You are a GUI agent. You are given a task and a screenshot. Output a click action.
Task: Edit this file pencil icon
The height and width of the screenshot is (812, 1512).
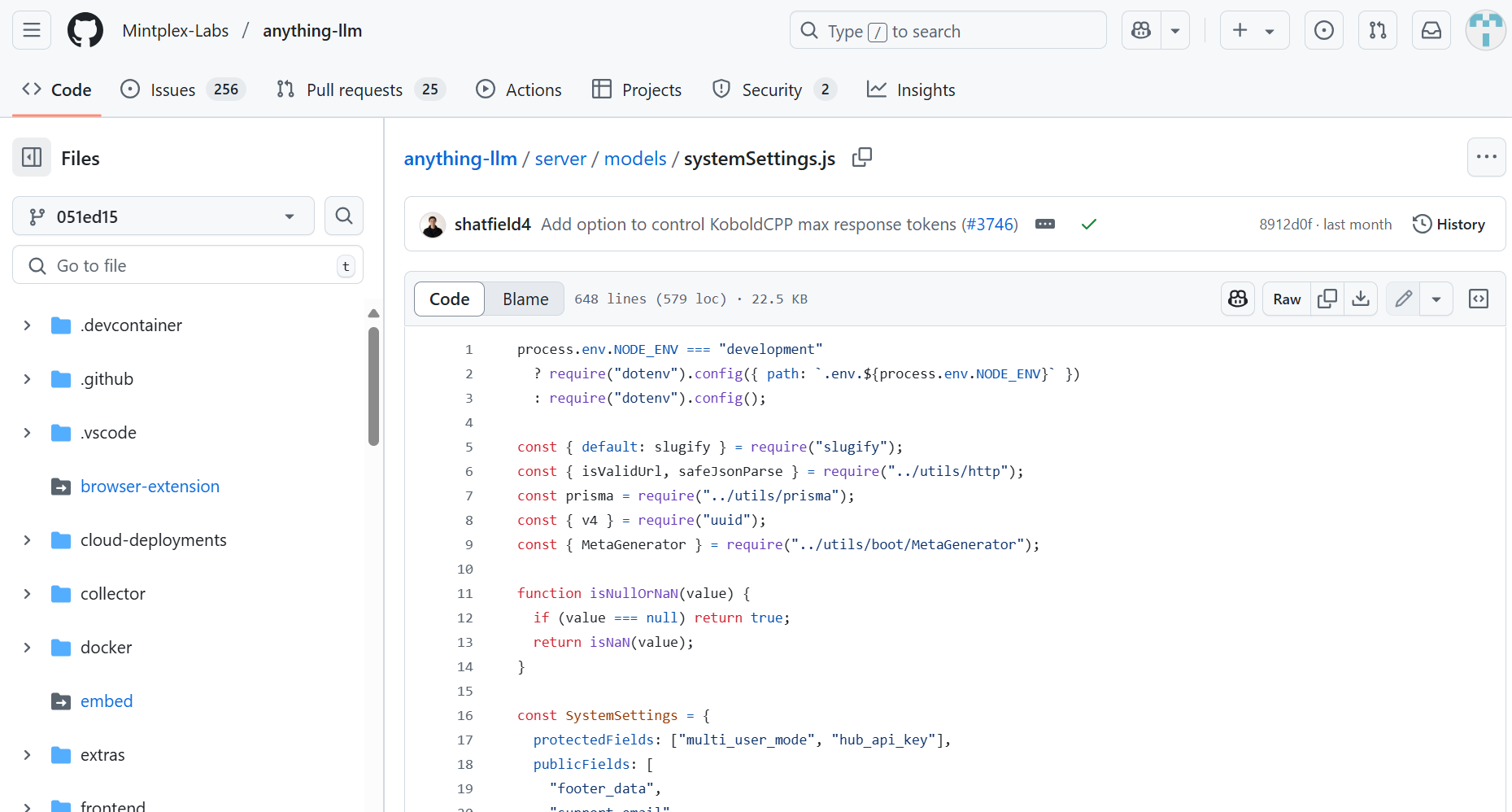tap(1403, 299)
